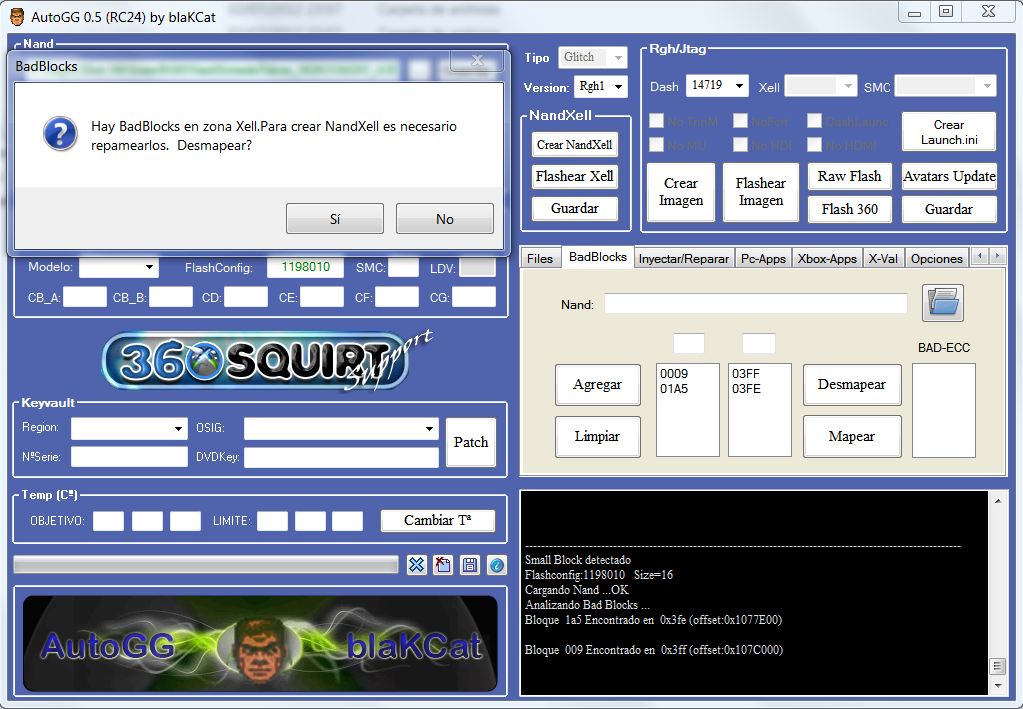The image size is (1023, 709).
Task: Toggle the No HDD checkbox
Action: (740, 145)
